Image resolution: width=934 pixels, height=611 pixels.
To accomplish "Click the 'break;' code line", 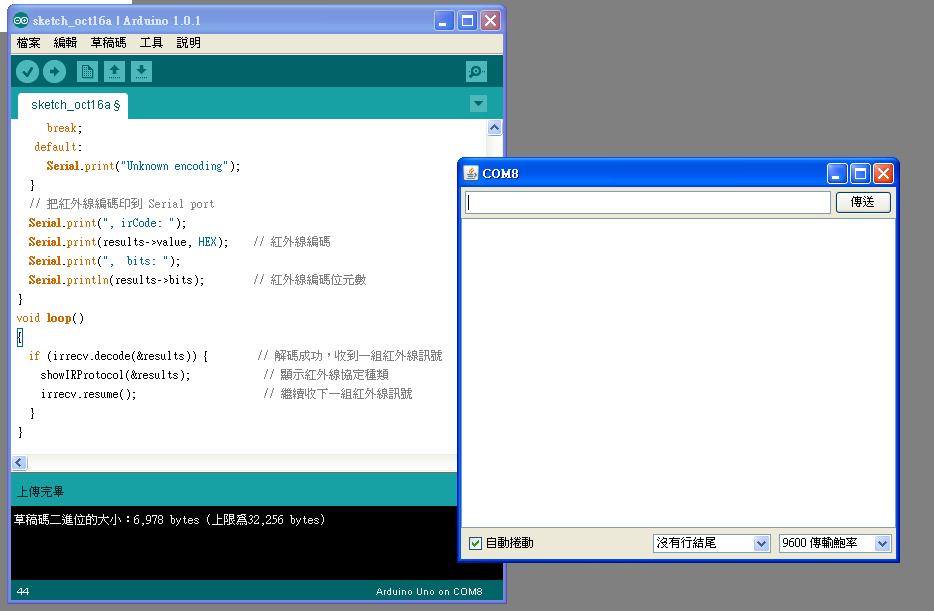I will pyautogui.click(x=64, y=127).
